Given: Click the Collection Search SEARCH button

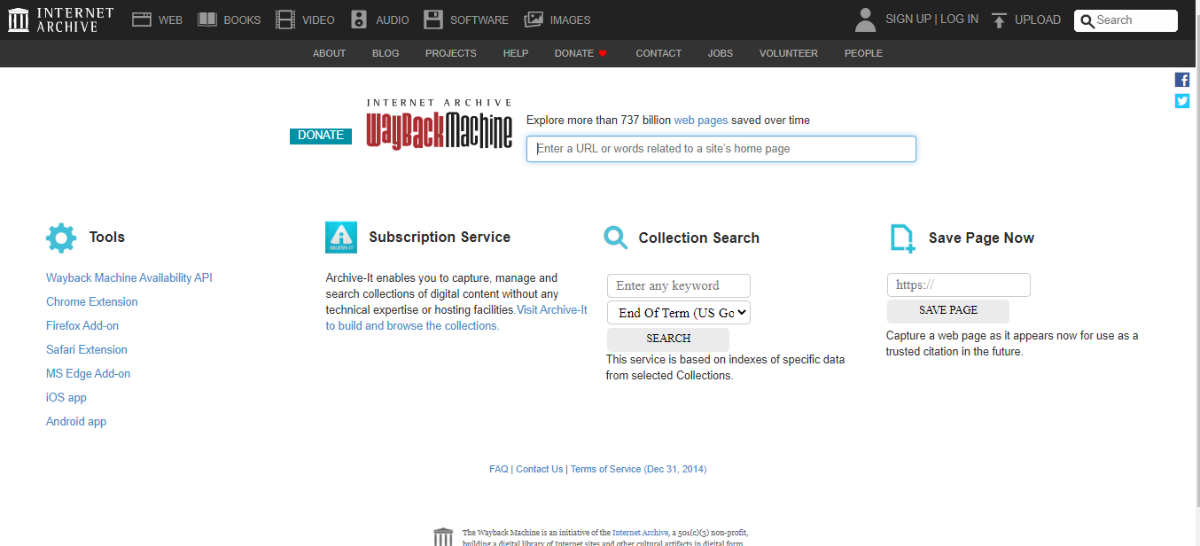Looking at the screenshot, I should tap(668, 339).
